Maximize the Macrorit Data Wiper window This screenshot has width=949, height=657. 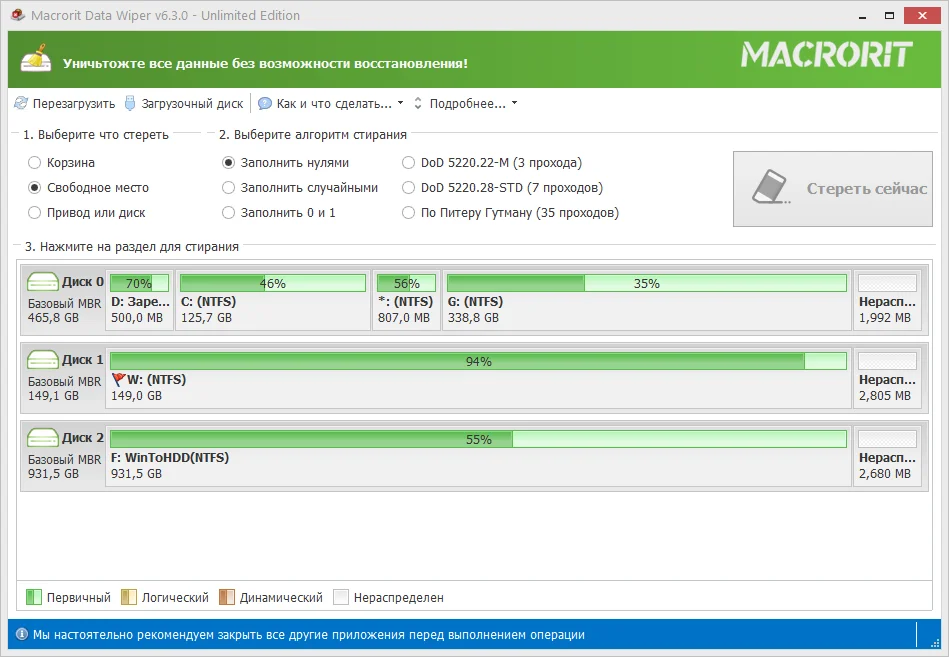click(x=889, y=16)
